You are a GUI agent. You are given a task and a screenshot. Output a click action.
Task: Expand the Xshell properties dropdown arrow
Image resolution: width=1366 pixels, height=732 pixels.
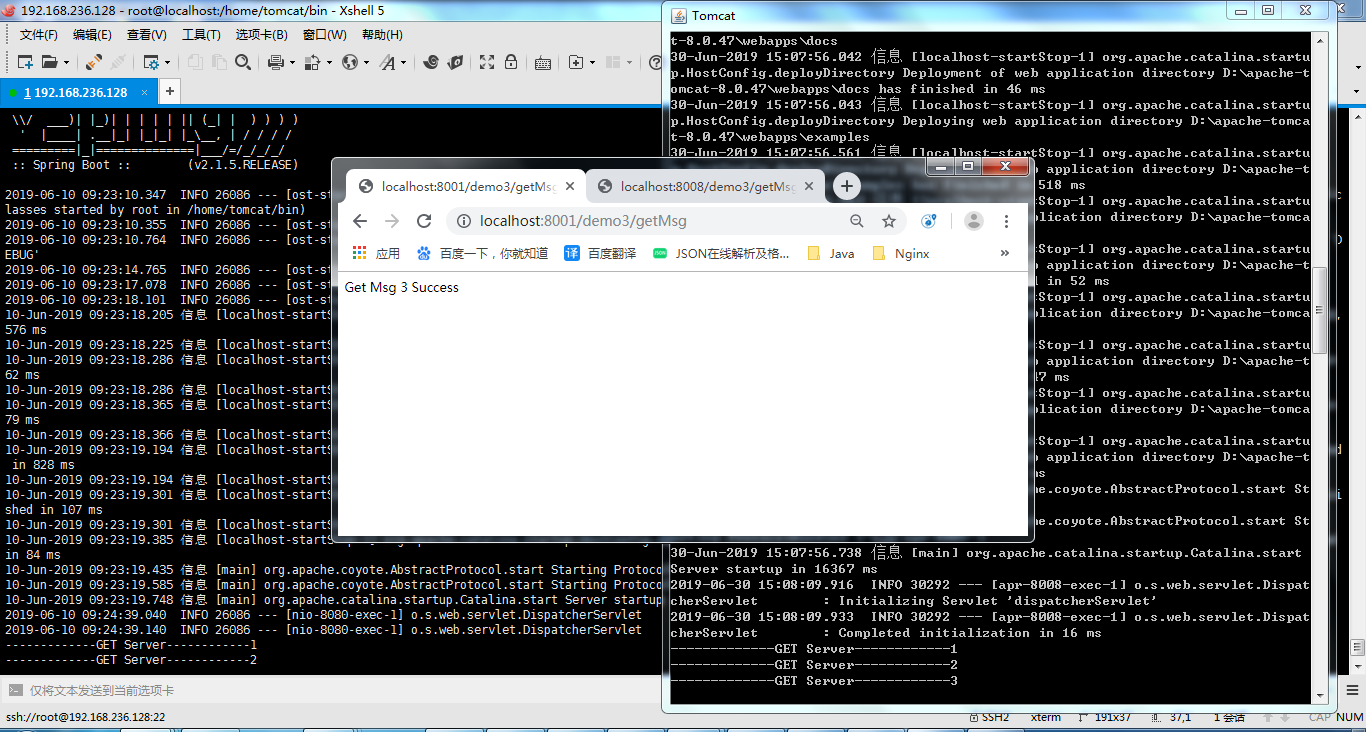[167, 62]
